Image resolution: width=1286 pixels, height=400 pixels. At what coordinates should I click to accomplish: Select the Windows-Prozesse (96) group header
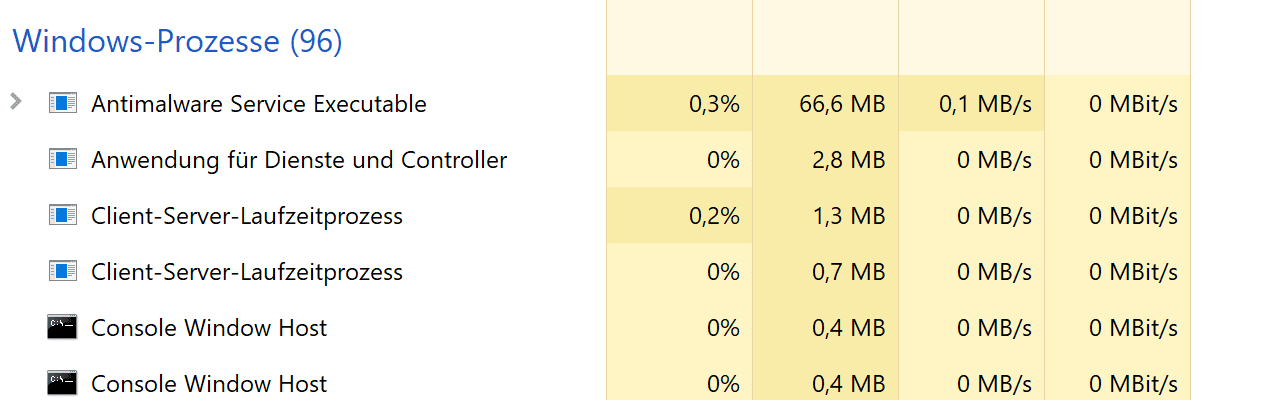coord(177,42)
